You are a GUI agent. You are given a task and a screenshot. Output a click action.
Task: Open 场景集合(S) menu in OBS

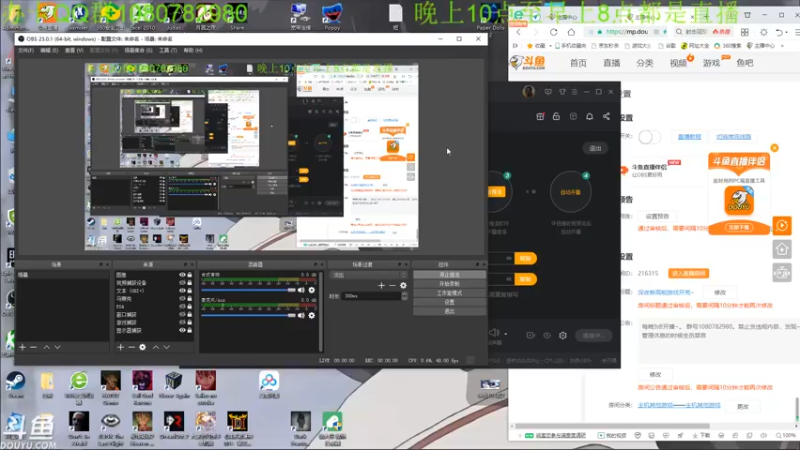[138, 51]
